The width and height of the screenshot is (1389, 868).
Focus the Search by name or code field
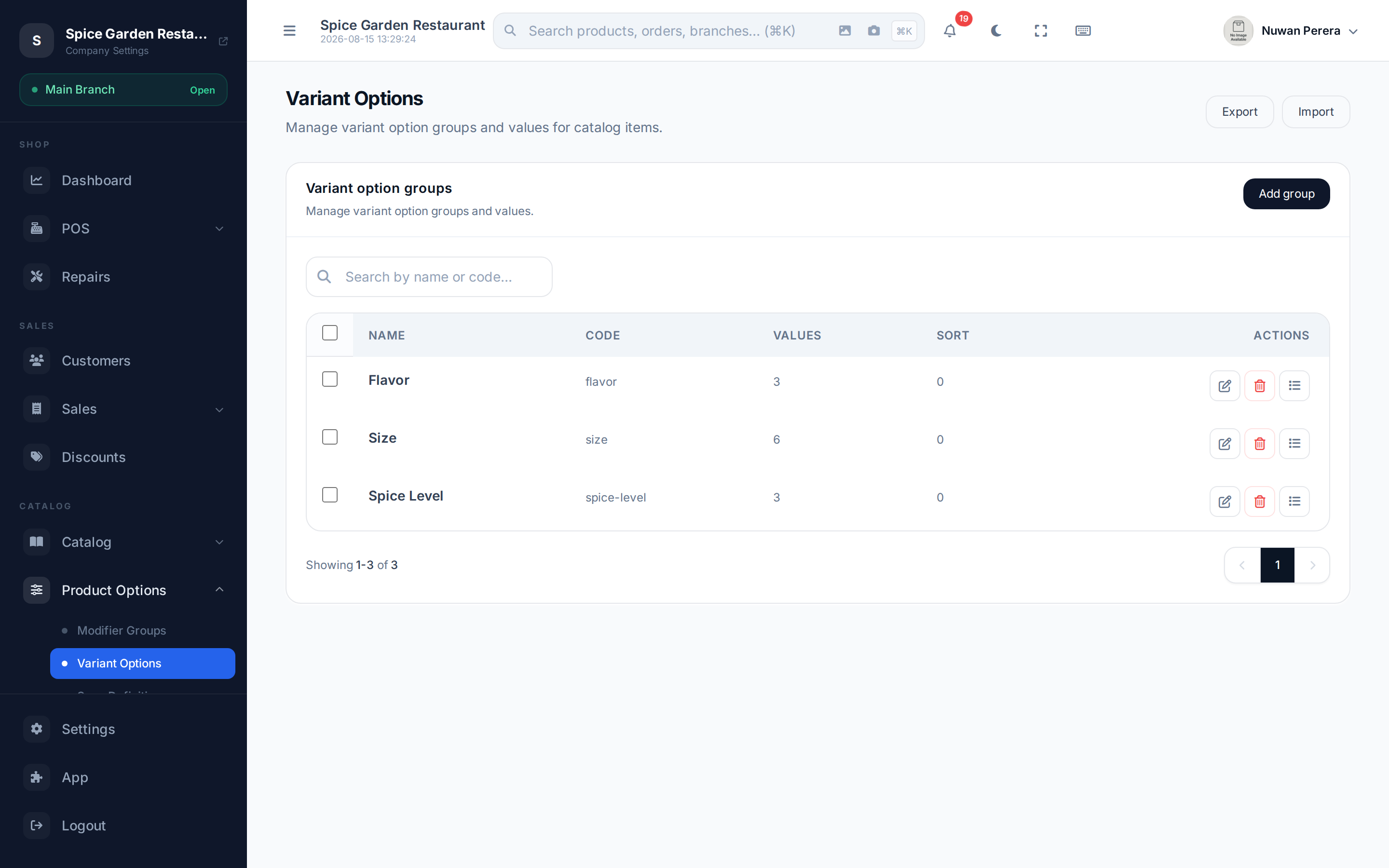[x=429, y=277]
